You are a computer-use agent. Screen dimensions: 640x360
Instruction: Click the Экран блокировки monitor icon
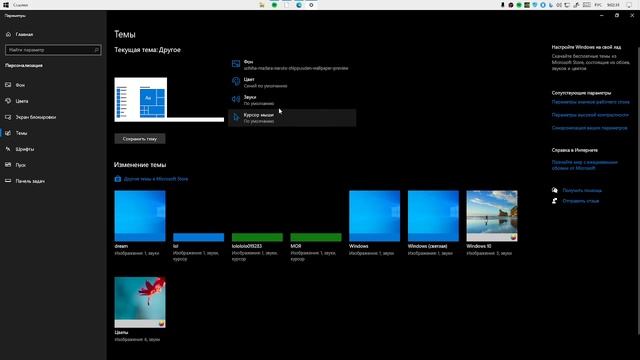[x=8, y=117]
